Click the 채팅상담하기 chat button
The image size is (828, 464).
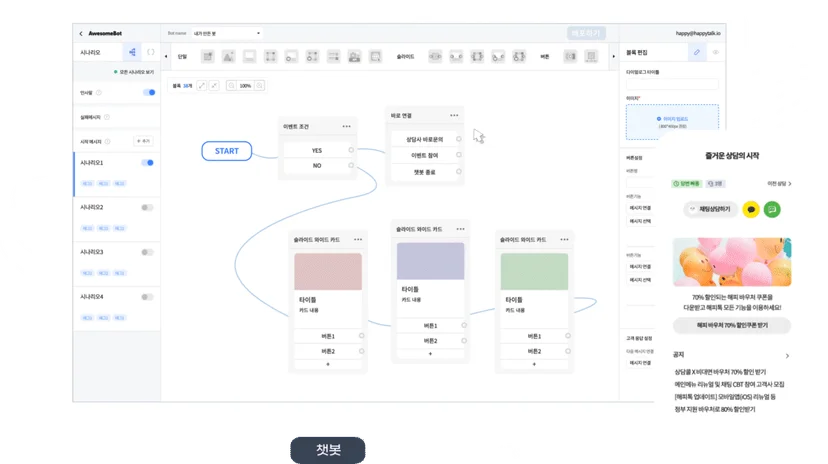pyautogui.click(x=710, y=209)
